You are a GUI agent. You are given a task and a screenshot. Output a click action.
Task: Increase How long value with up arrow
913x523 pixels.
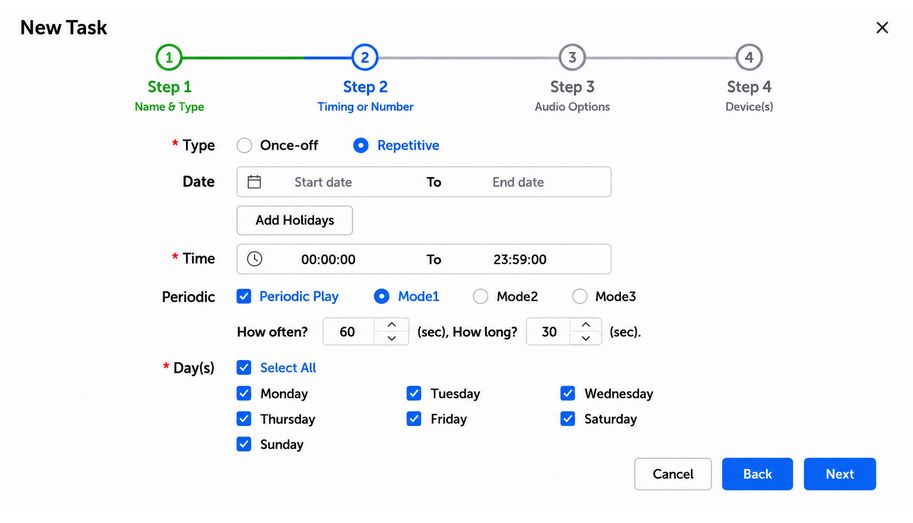(x=586, y=325)
